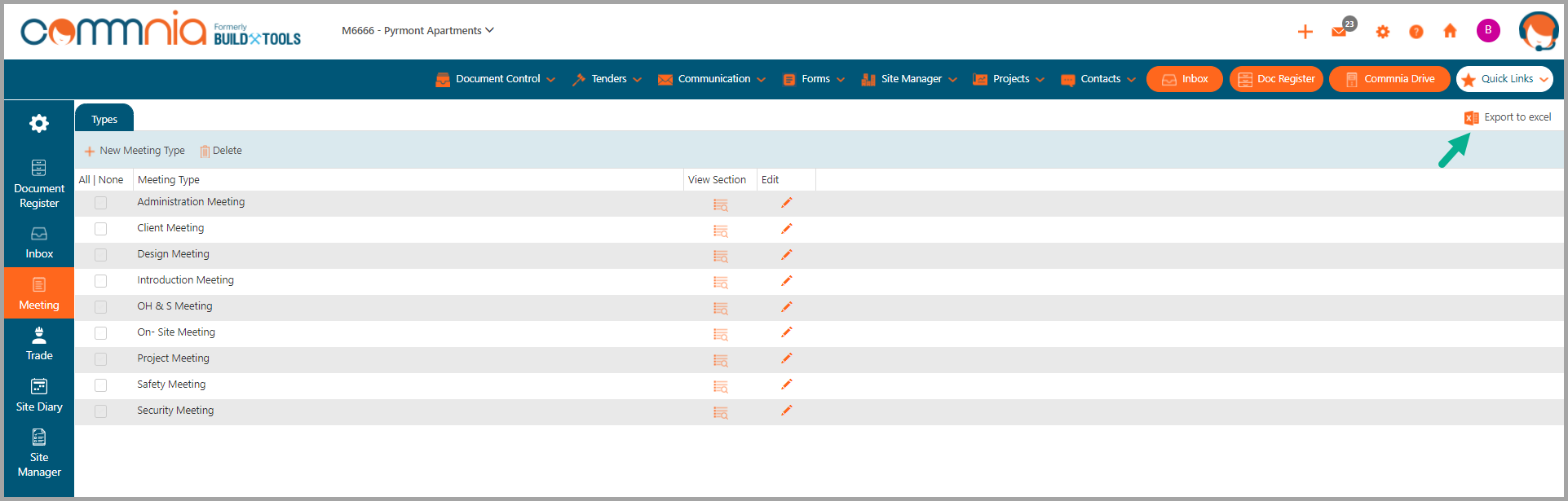Tick the Safety Meeting checkbox
The height and width of the screenshot is (501, 1568).
click(101, 385)
